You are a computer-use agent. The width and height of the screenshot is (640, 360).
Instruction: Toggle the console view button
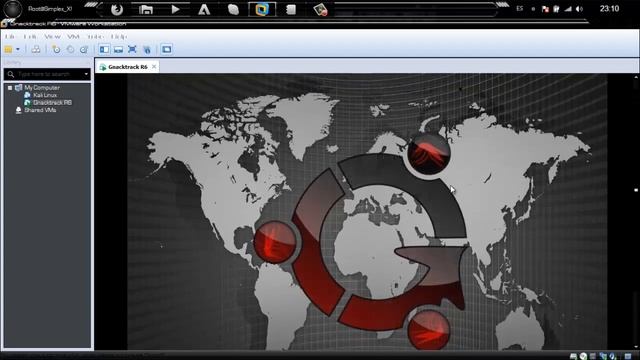click(167, 49)
